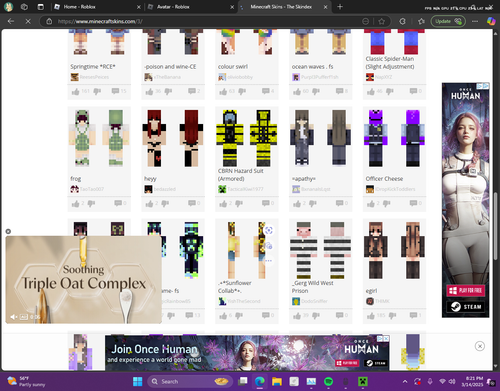Open Edge workspaces icon
The image size is (500, 391).
(x=24, y=7)
